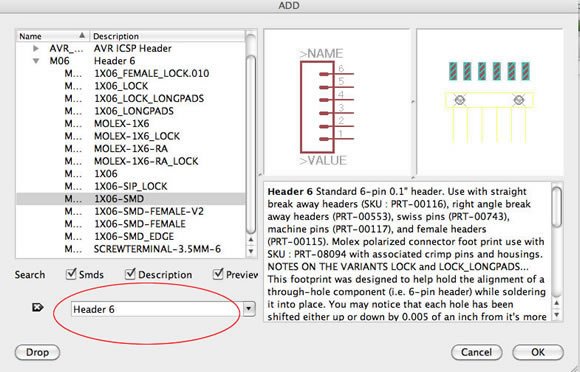Click the footprint package preview
Viewport: 580px width, 372px height.
(x=490, y=102)
